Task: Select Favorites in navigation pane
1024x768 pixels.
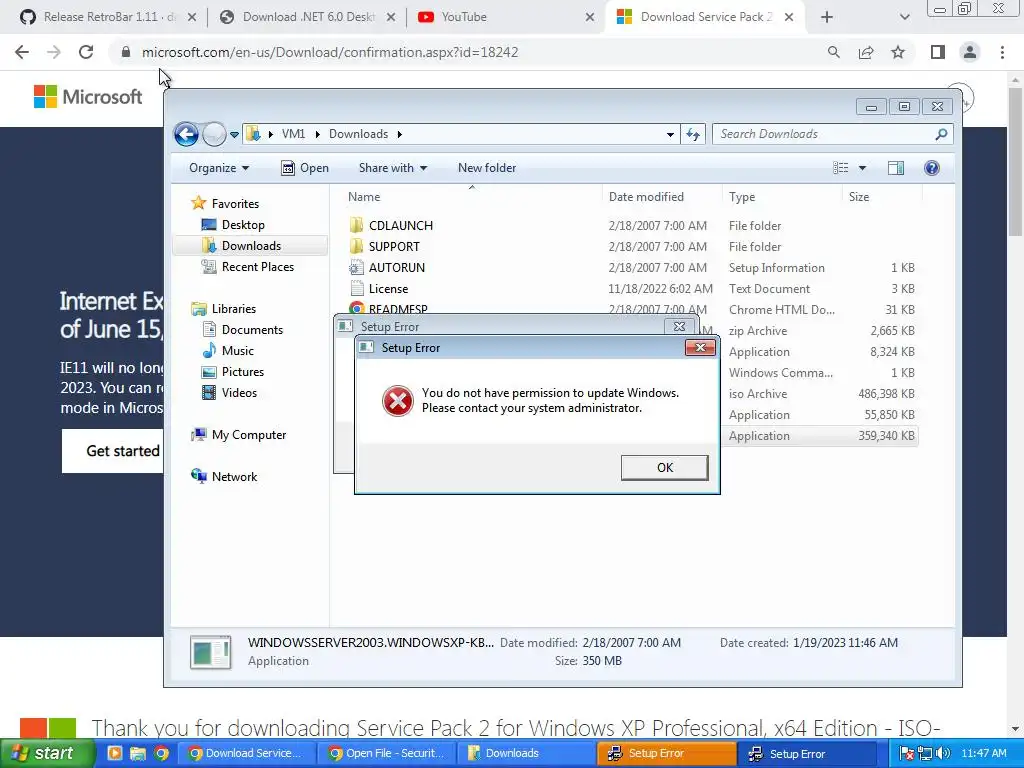Action: 225,204
